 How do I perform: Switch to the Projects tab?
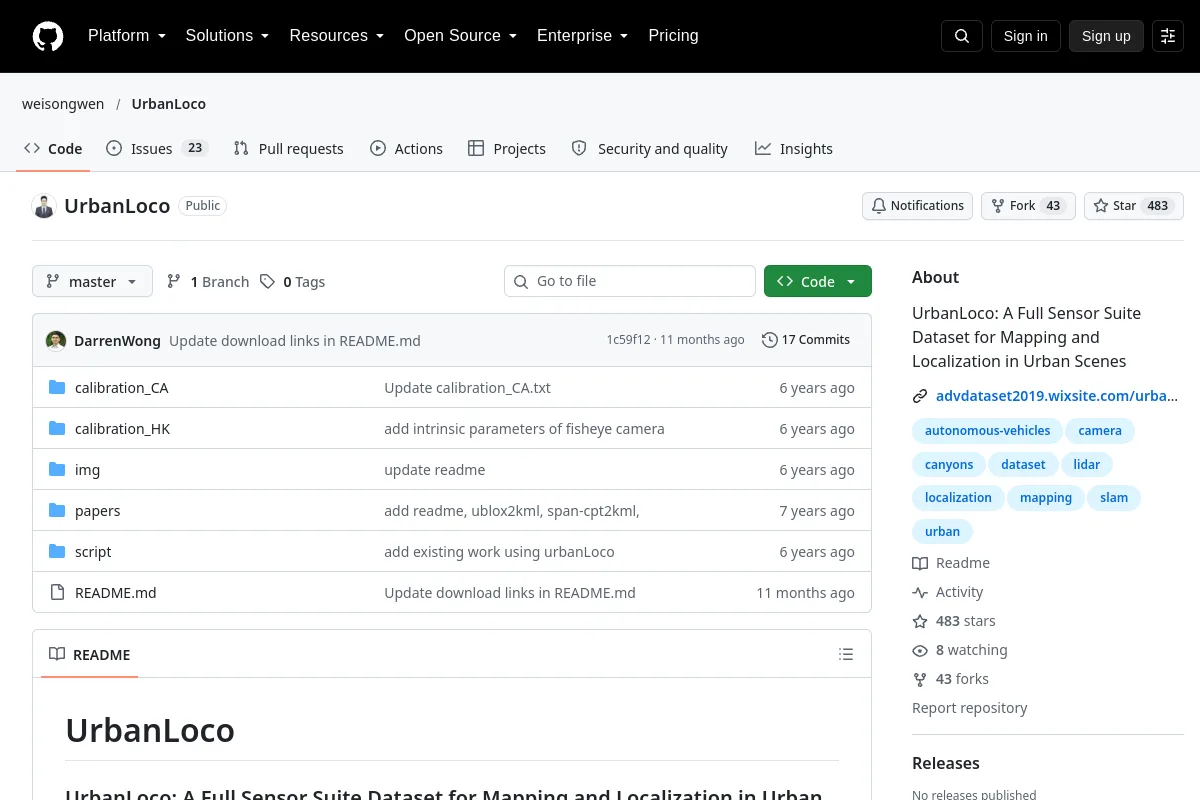coord(507,149)
